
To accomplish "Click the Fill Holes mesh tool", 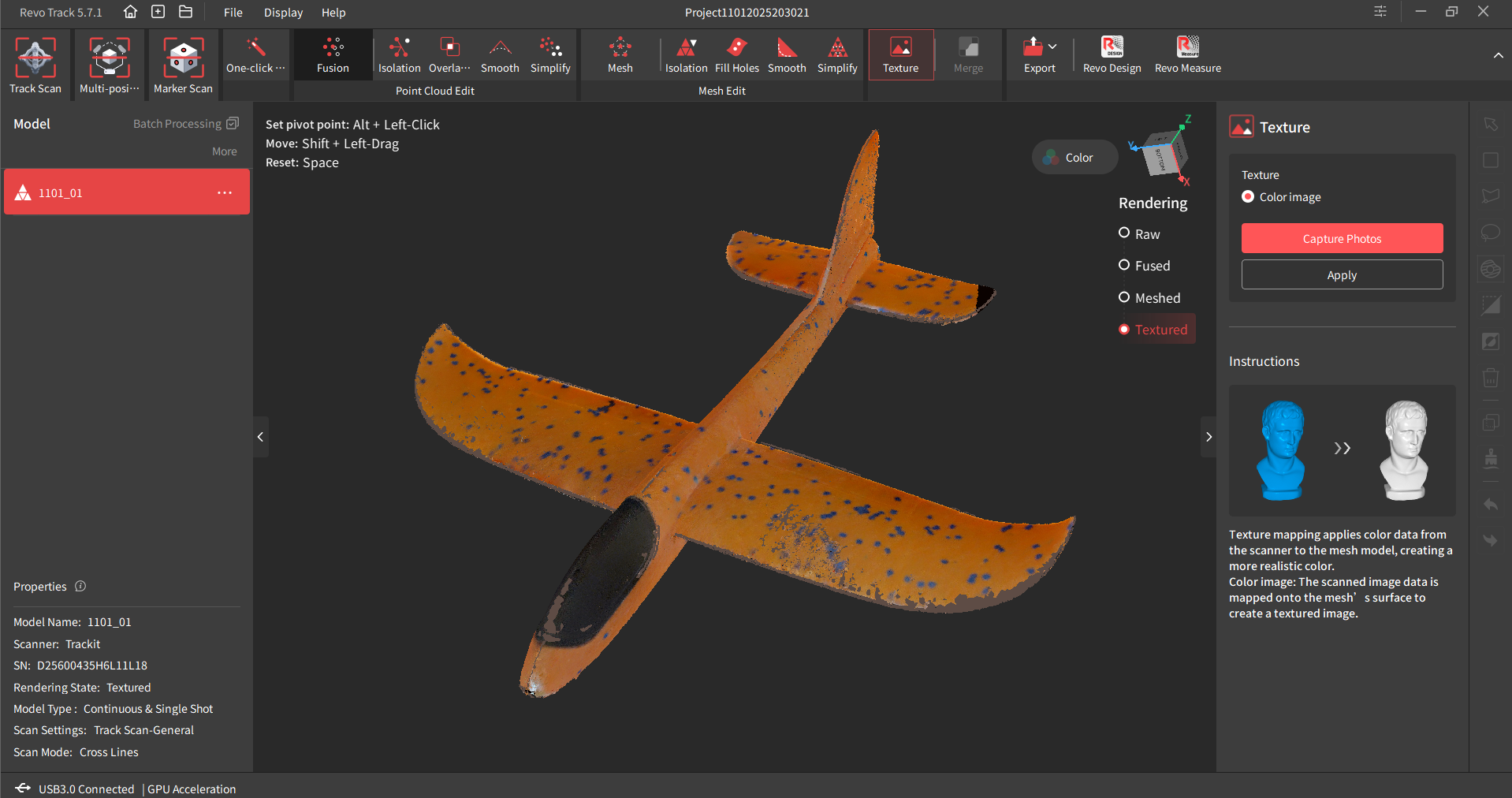I will pos(736,55).
